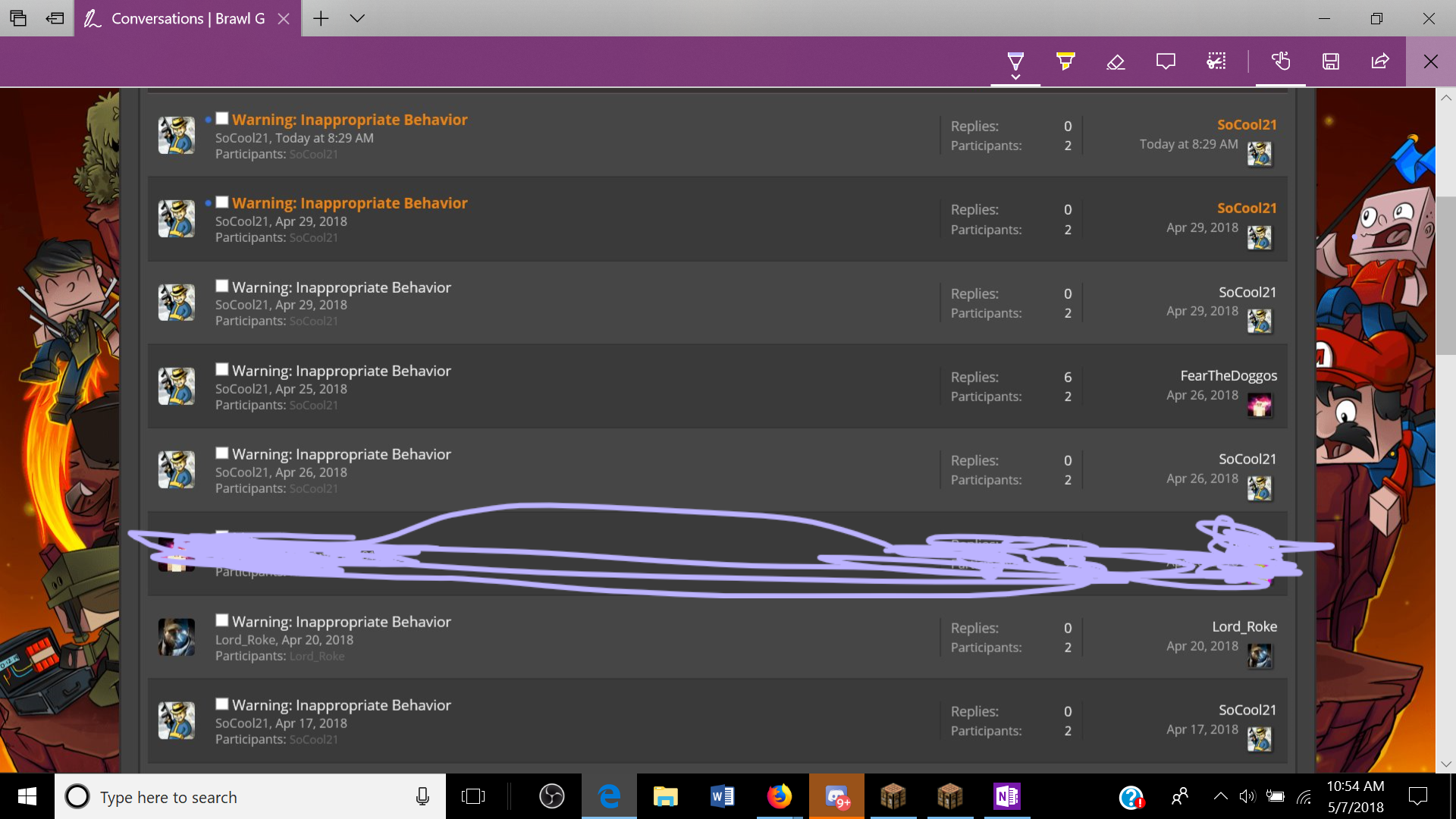The width and height of the screenshot is (1456, 819).
Task: Select the clip screenshot tool
Action: click(1216, 61)
